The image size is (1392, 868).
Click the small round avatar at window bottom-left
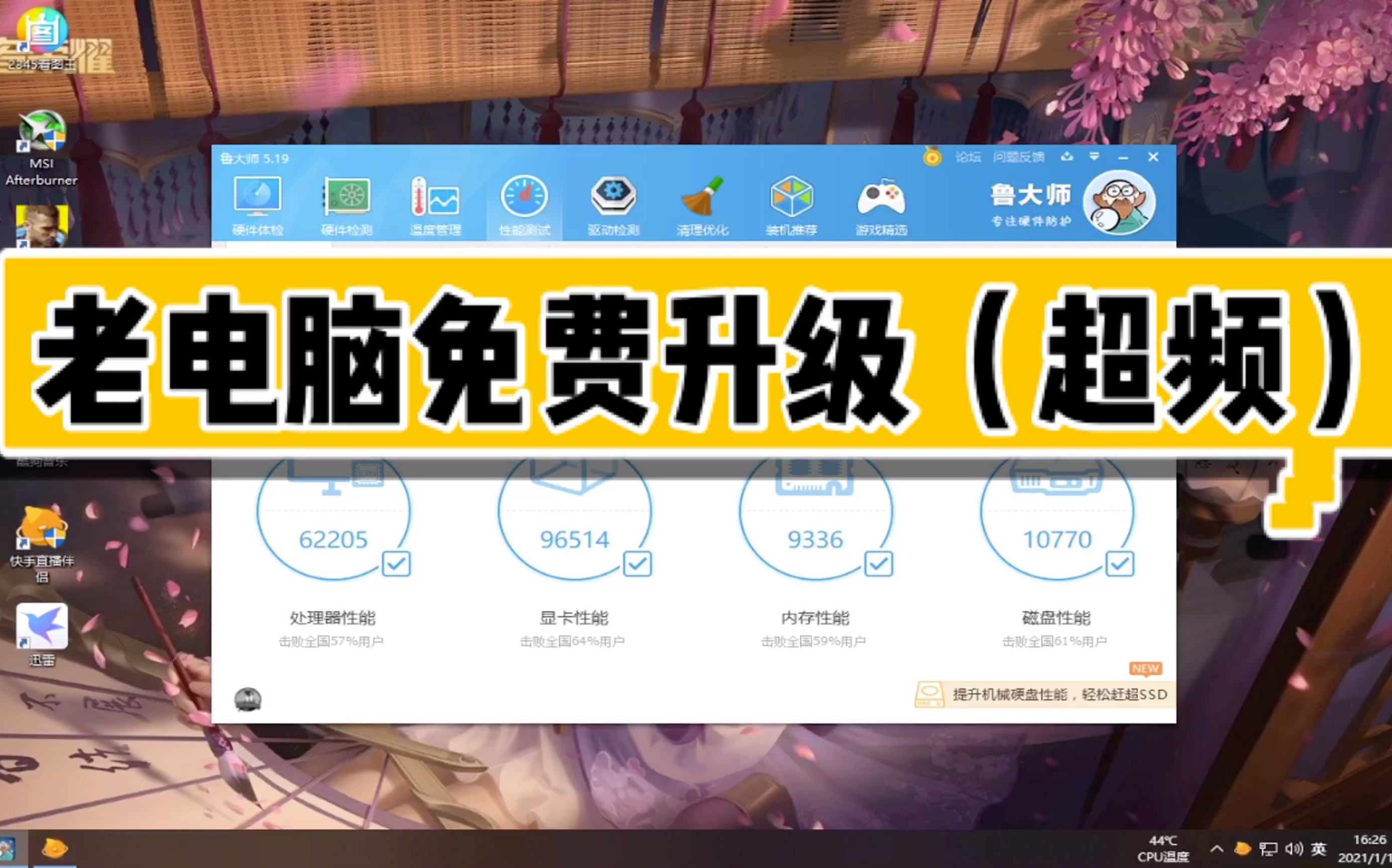[x=248, y=699]
